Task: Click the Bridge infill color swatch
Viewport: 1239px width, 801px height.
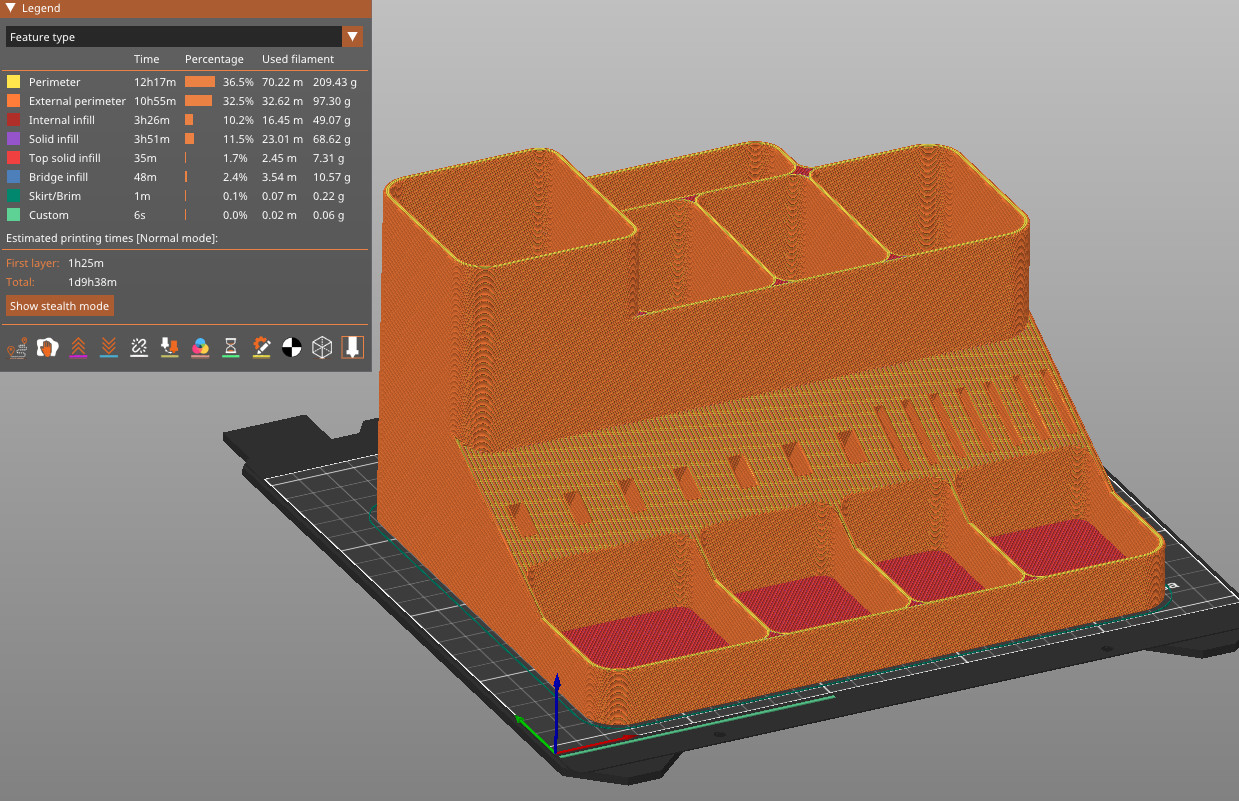Action: (12, 177)
